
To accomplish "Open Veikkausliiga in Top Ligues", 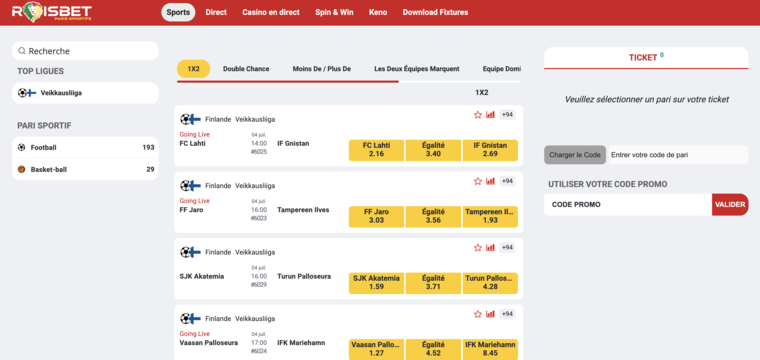I will pos(85,93).
